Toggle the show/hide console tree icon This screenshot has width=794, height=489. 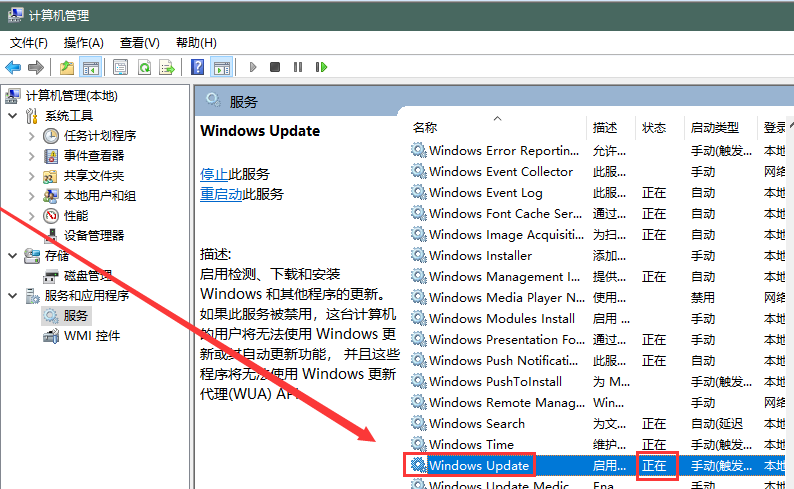pyautogui.click(x=90, y=67)
